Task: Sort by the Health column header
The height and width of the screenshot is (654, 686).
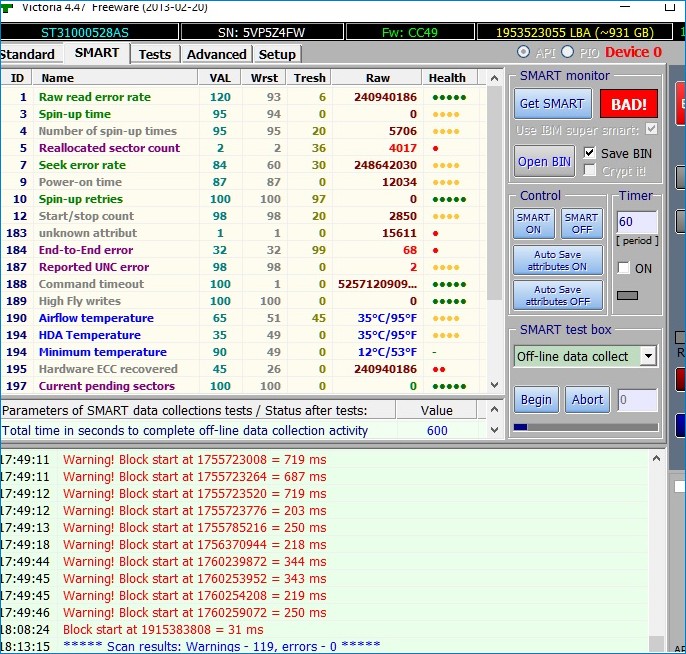Action: (447, 77)
